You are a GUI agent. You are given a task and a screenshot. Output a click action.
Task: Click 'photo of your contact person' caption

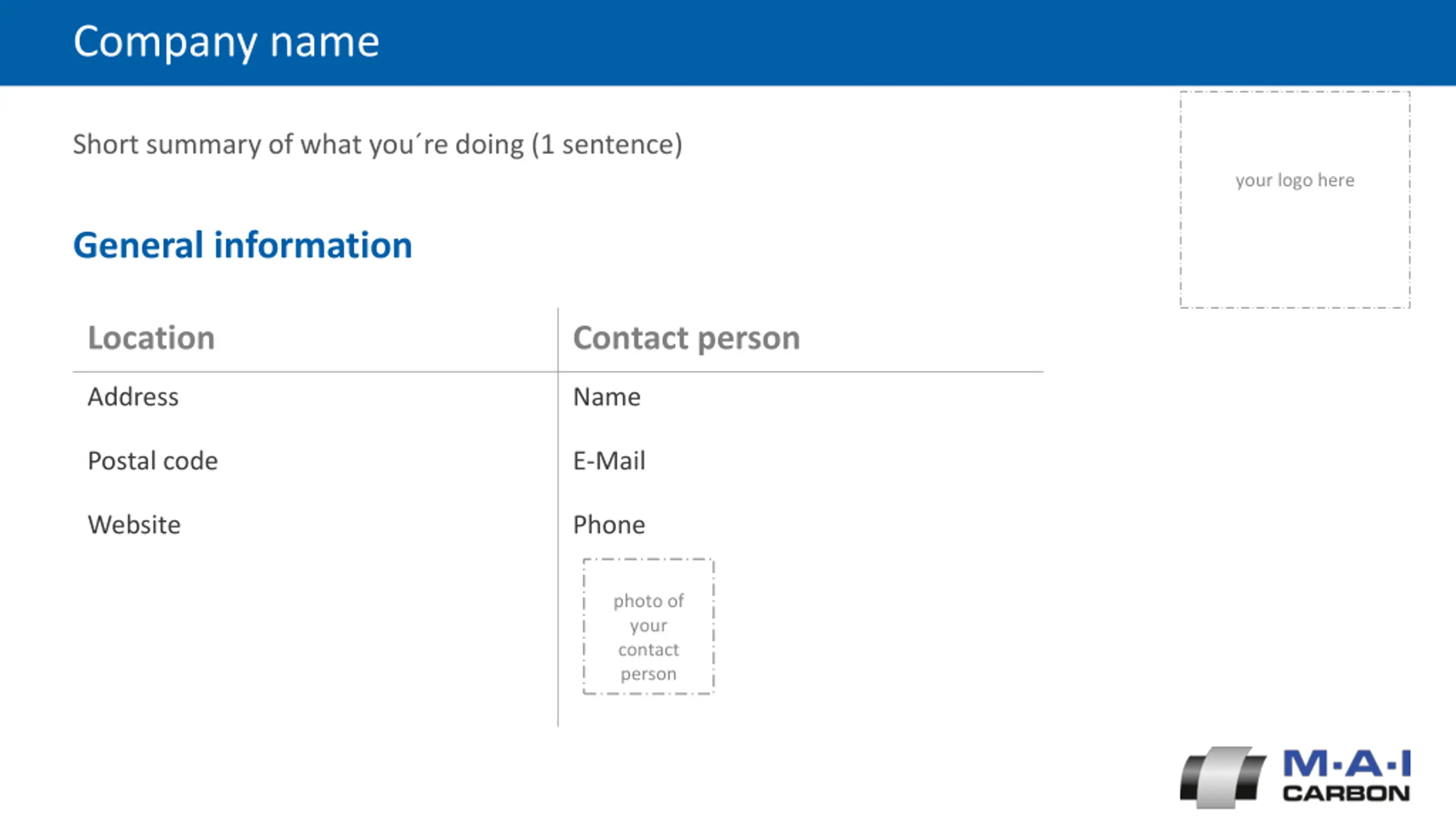648,637
